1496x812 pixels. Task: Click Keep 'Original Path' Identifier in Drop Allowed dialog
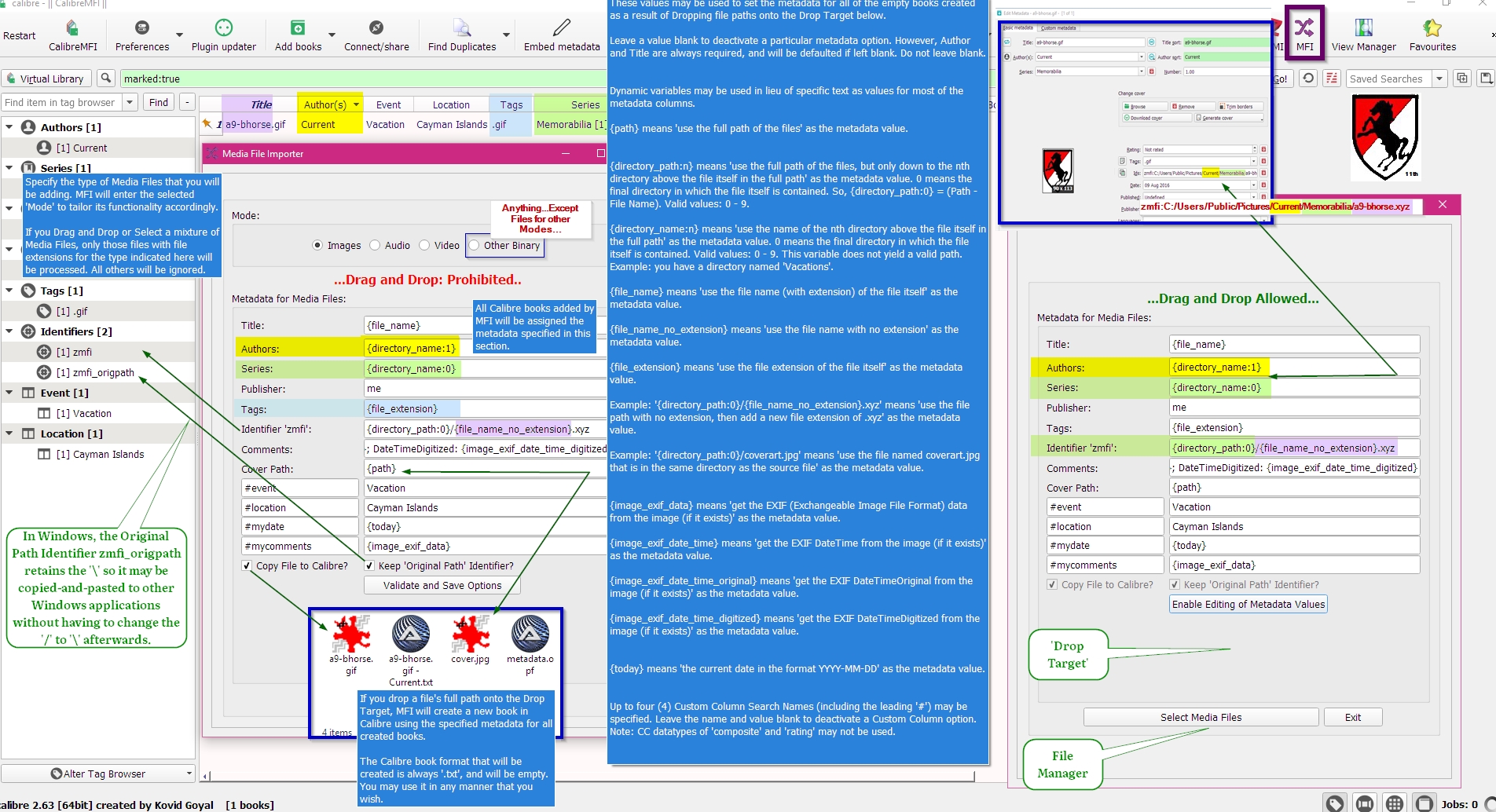tap(1175, 584)
